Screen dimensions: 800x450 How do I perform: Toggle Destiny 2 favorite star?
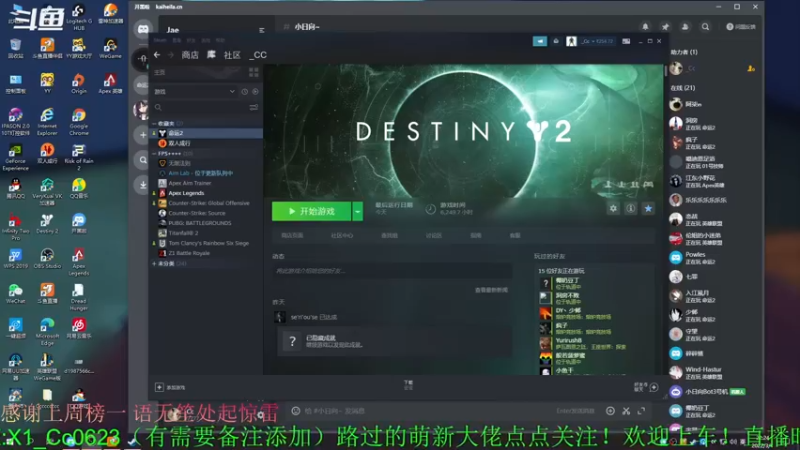(x=648, y=208)
